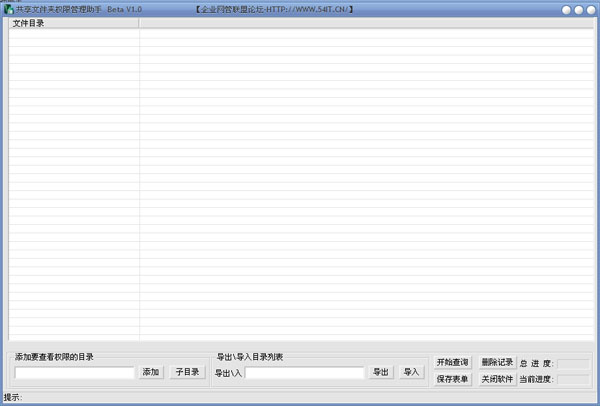Click the application icon in the title bar

pos(9,9)
